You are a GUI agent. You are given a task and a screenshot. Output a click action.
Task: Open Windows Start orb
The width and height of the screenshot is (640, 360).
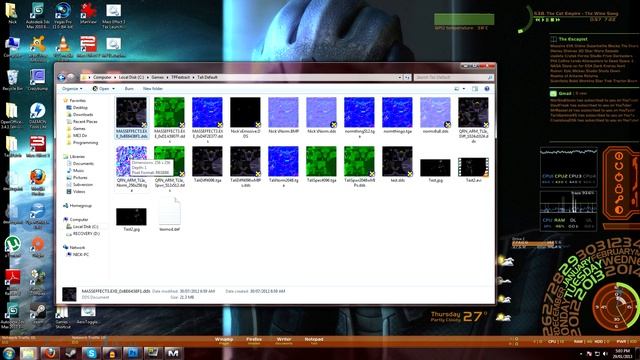(9, 353)
